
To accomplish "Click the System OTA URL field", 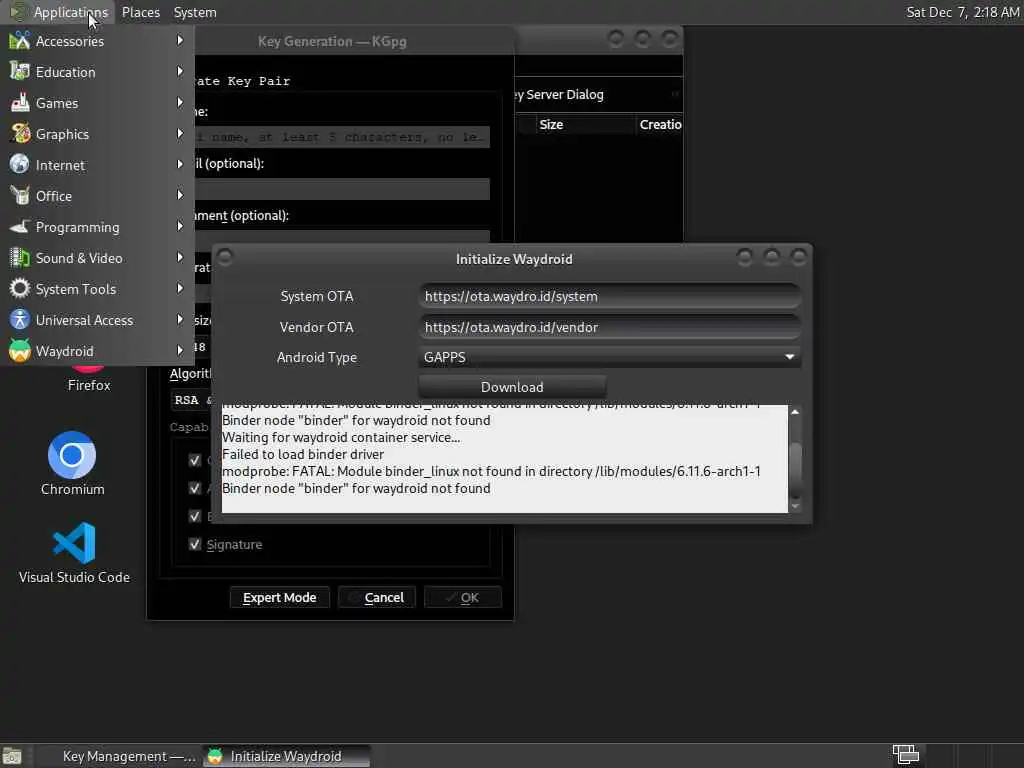I will [609, 296].
